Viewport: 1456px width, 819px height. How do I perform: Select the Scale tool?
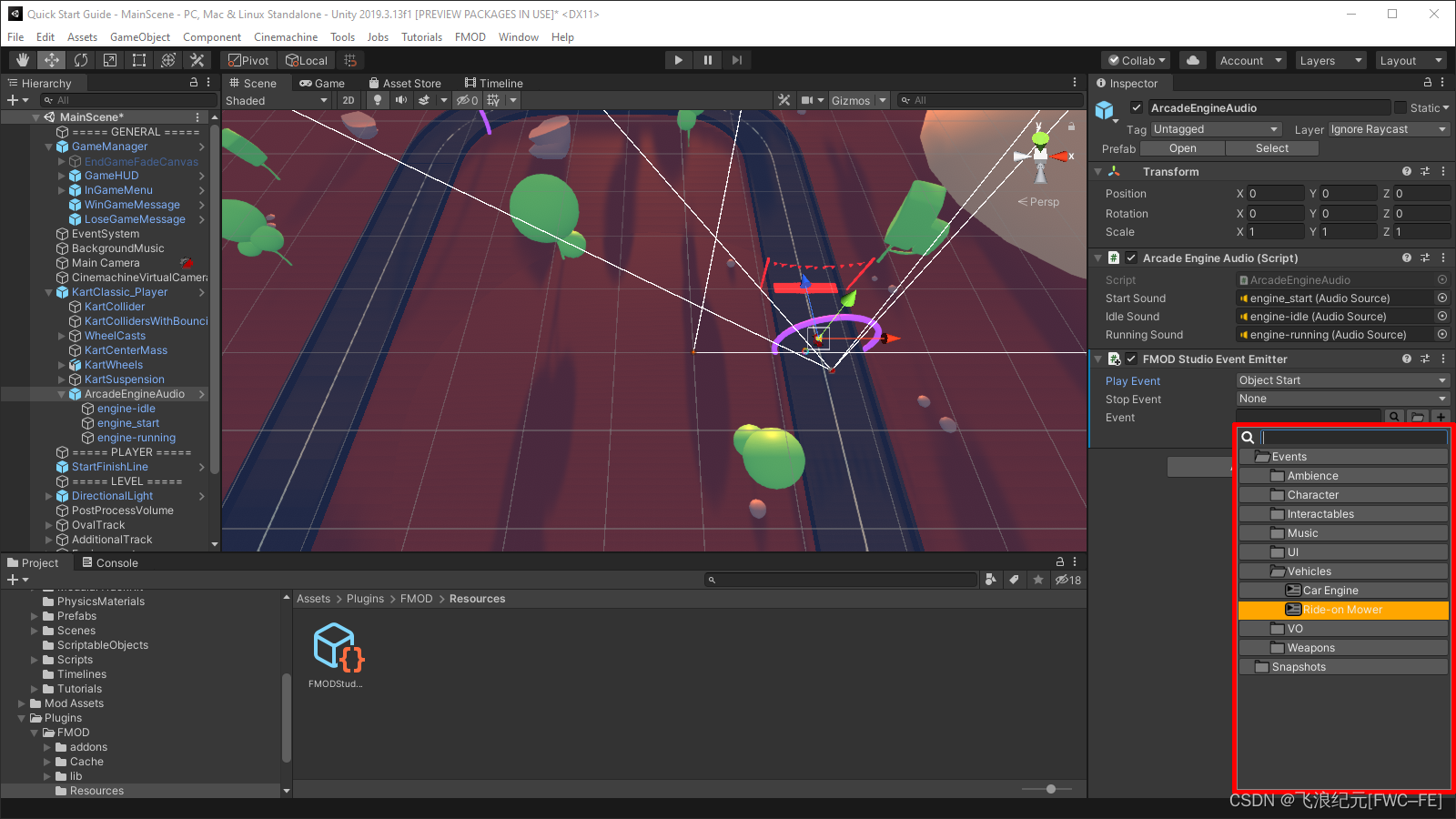(110, 60)
